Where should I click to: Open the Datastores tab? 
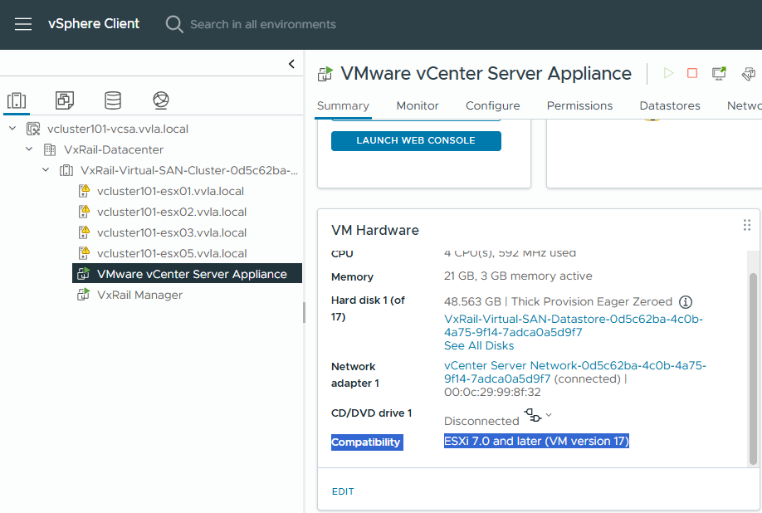pyautogui.click(x=670, y=106)
